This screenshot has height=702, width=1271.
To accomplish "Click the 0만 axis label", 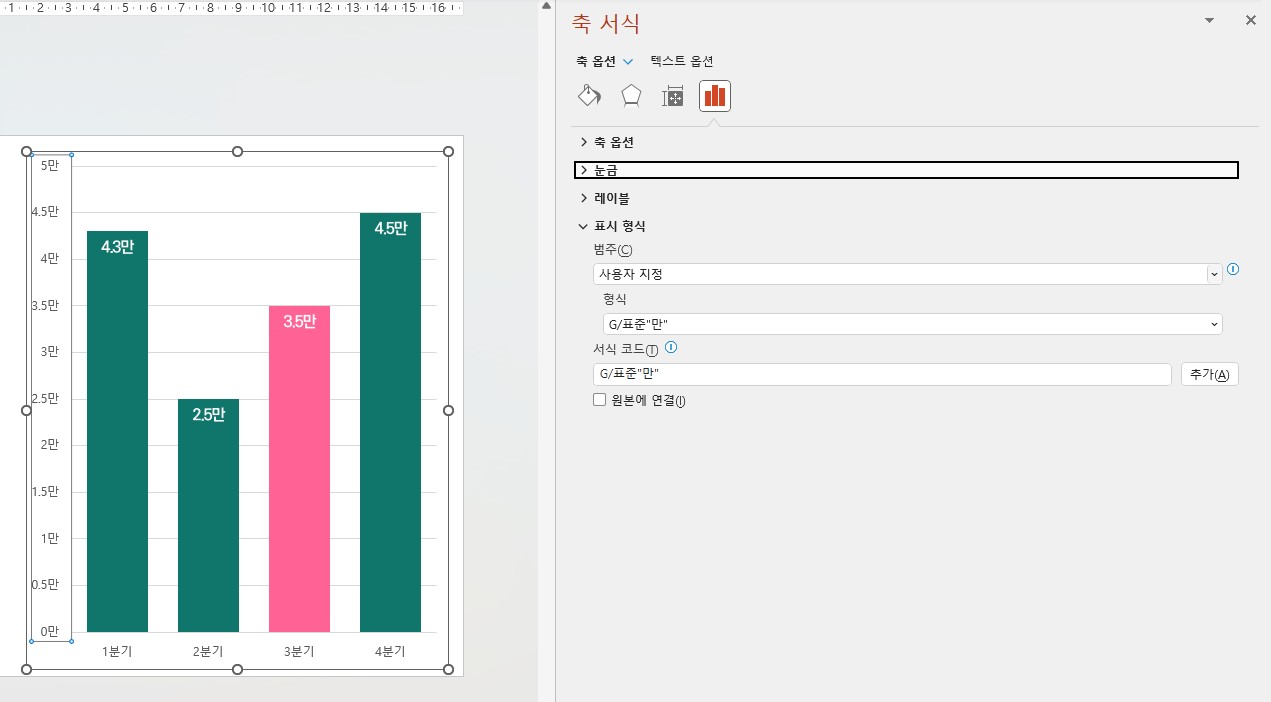I will coord(50,631).
